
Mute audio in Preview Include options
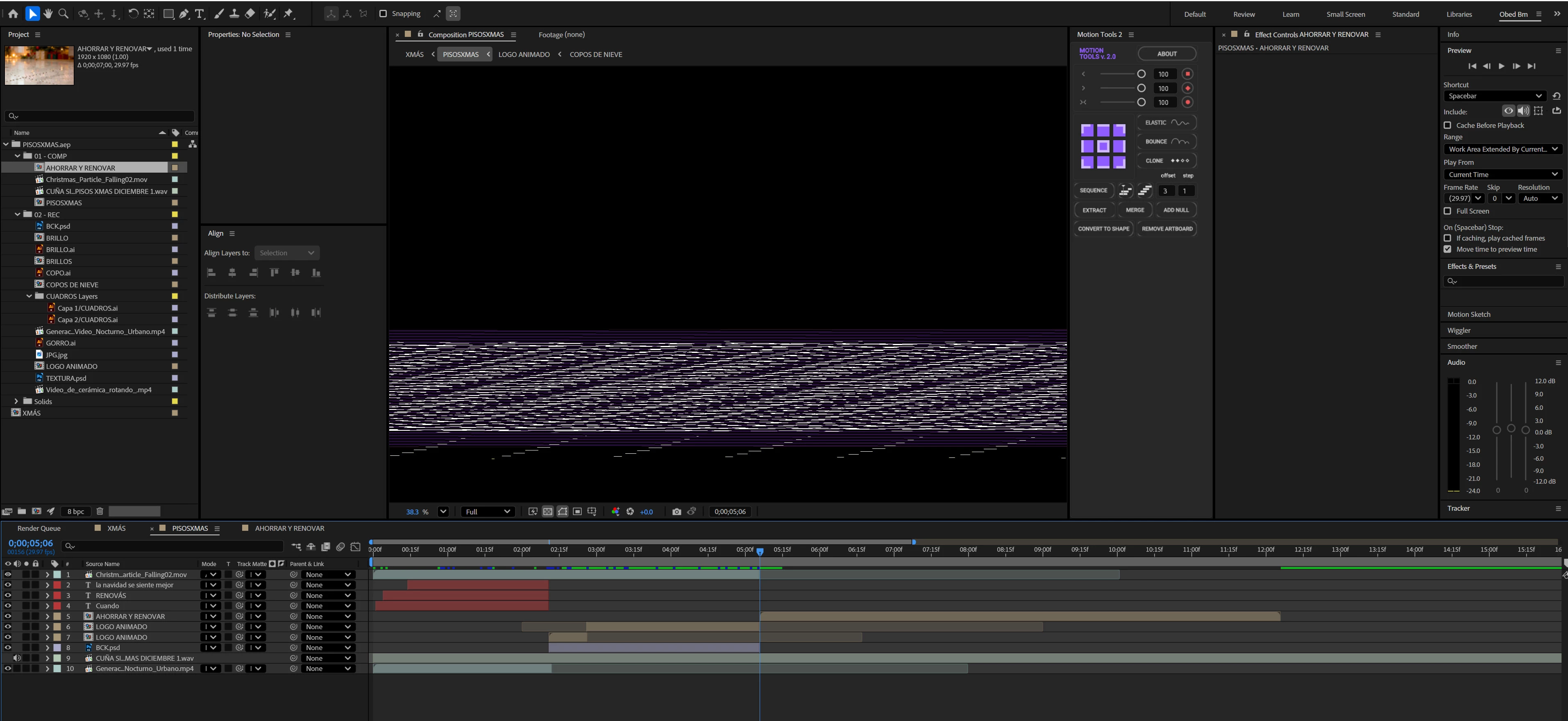[1523, 111]
